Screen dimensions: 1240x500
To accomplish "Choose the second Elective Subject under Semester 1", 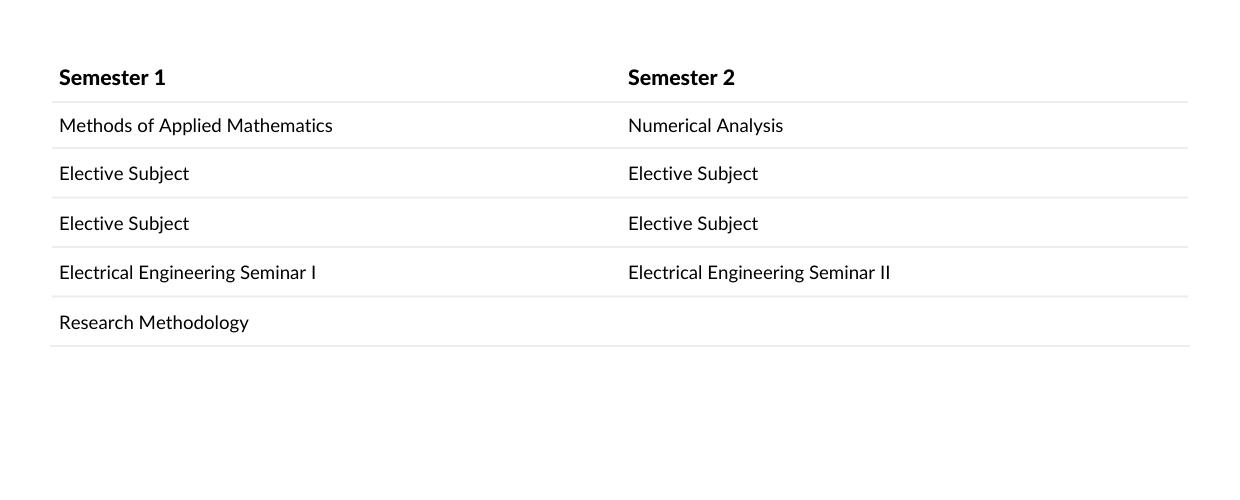I will click(x=124, y=224).
